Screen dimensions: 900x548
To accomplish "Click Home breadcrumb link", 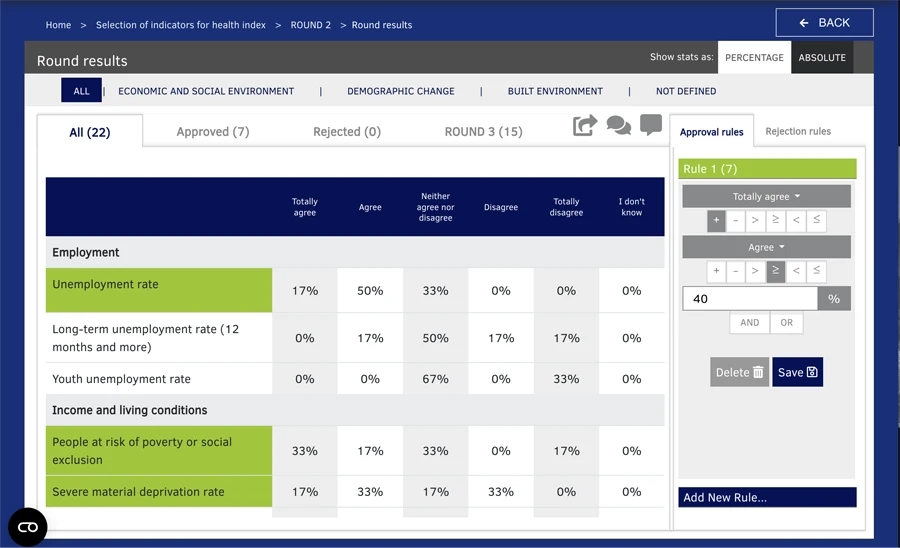I will tap(59, 25).
